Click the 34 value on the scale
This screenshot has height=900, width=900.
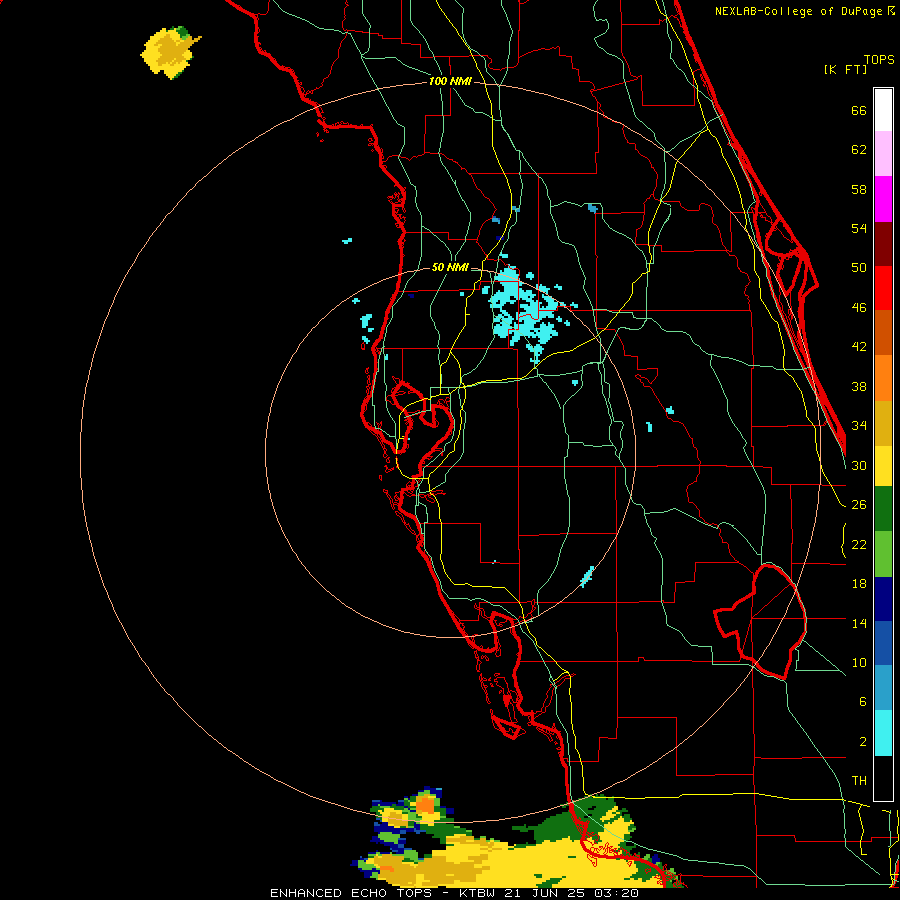[859, 426]
